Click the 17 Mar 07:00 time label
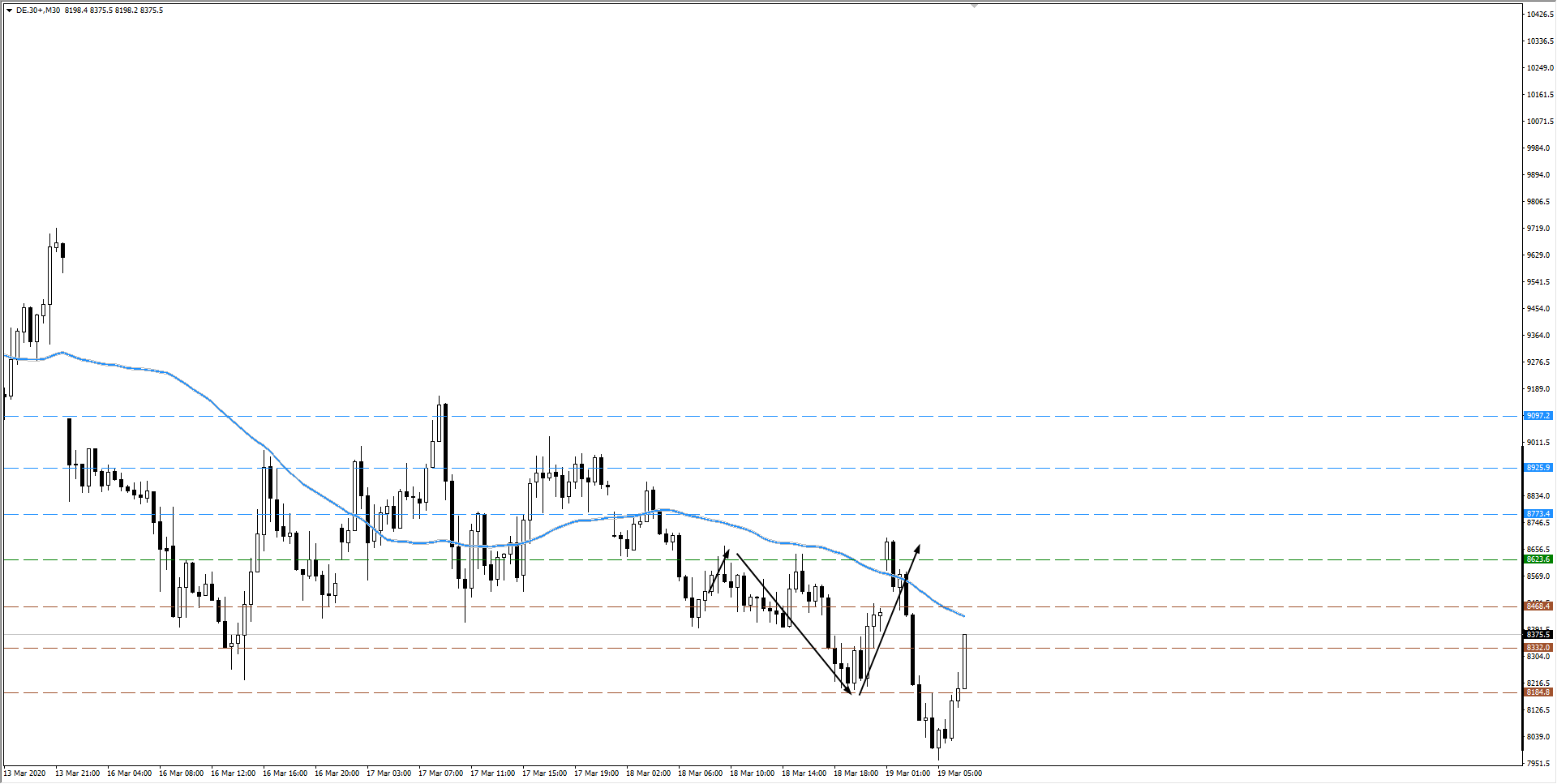The height and width of the screenshot is (784, 1557). tap(440, 773)
